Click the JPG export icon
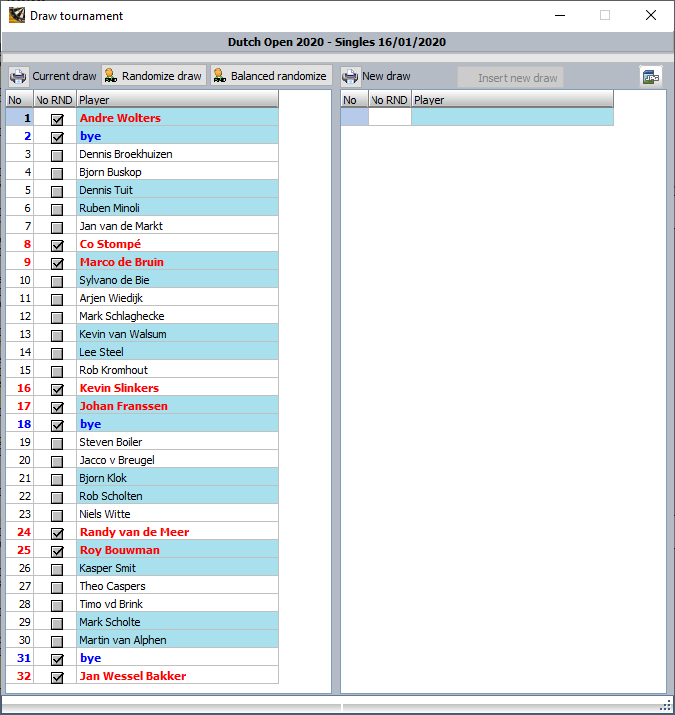This screenshot has width=675, height=715. coord(651,77)
